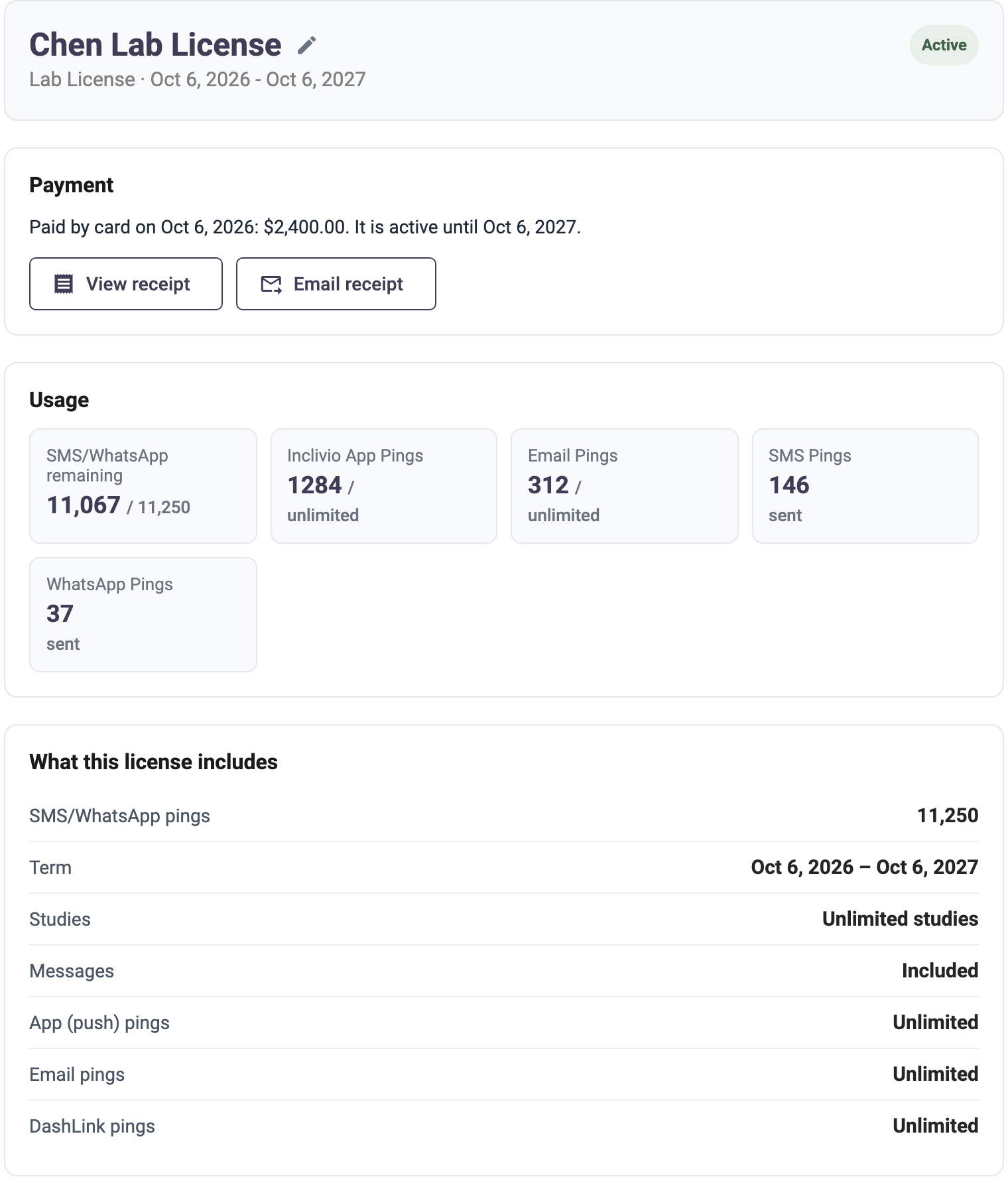The image size is (1008, 1179).
Task: Click the envelope icon in Email receipt
Action: (x=271, y=284)
